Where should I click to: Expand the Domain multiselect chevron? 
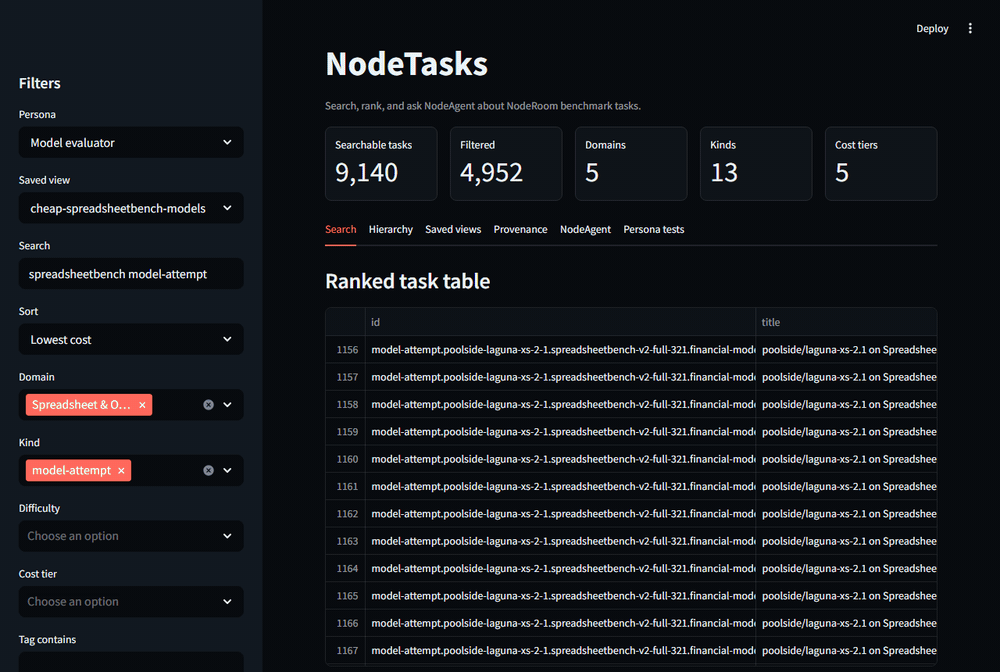(228, 405)
